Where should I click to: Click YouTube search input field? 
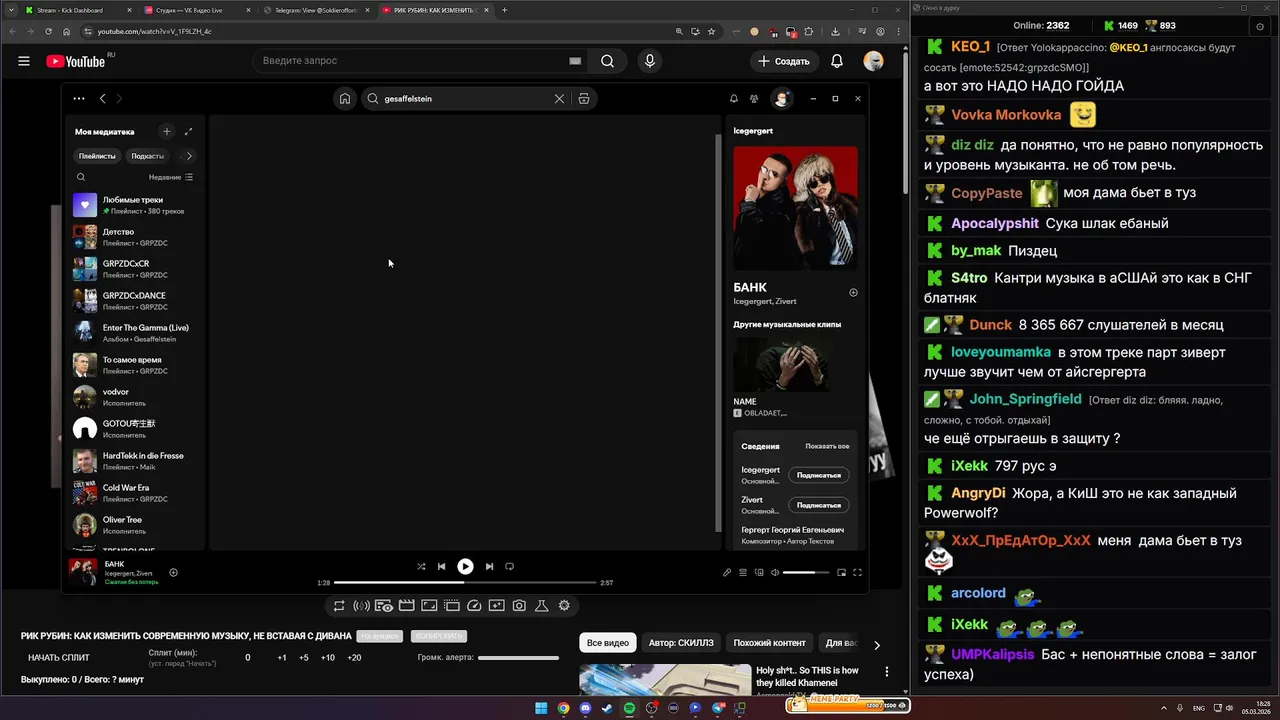pyautogui.click(x=410, y=61)
